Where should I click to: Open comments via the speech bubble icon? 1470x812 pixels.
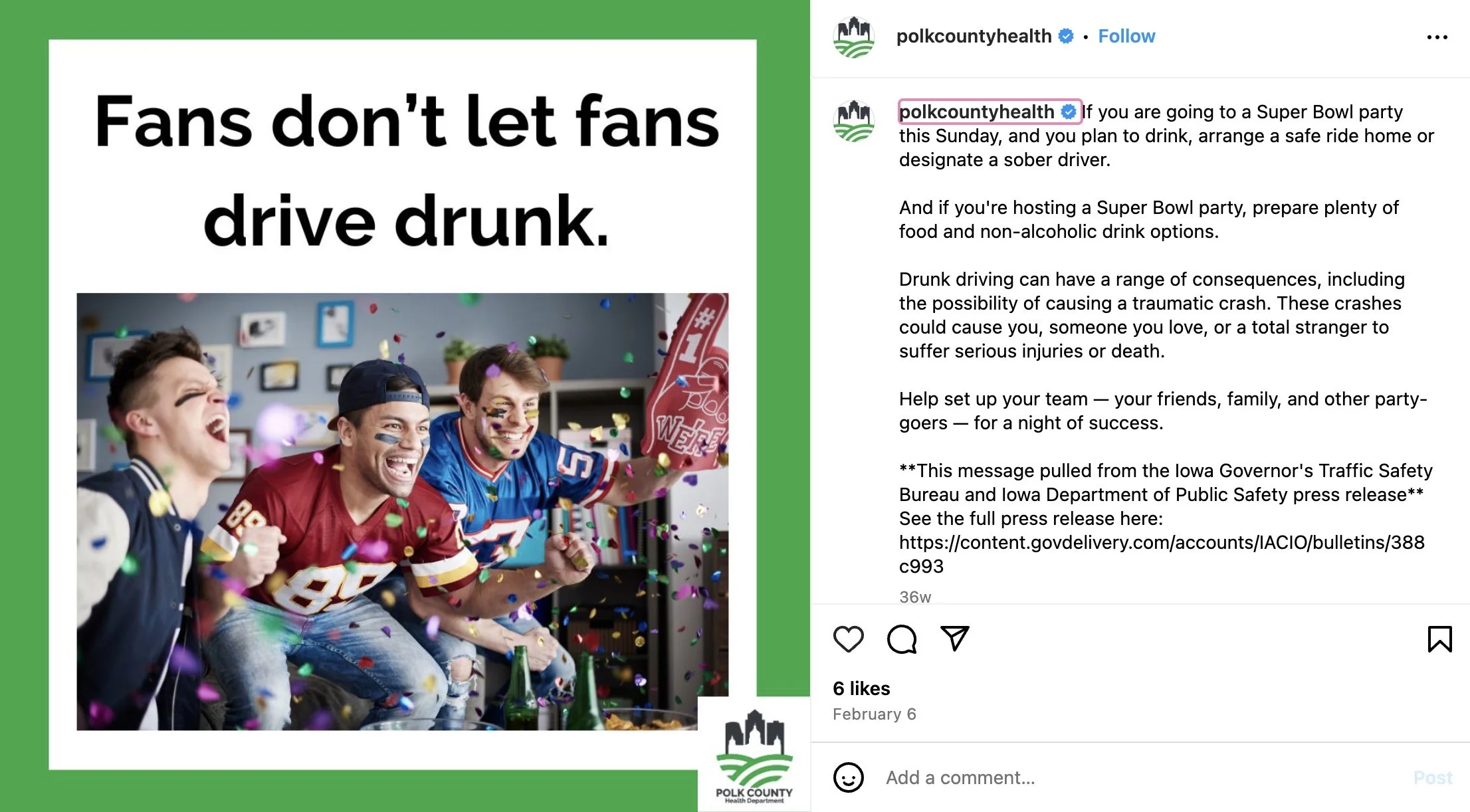click(902, 639)
